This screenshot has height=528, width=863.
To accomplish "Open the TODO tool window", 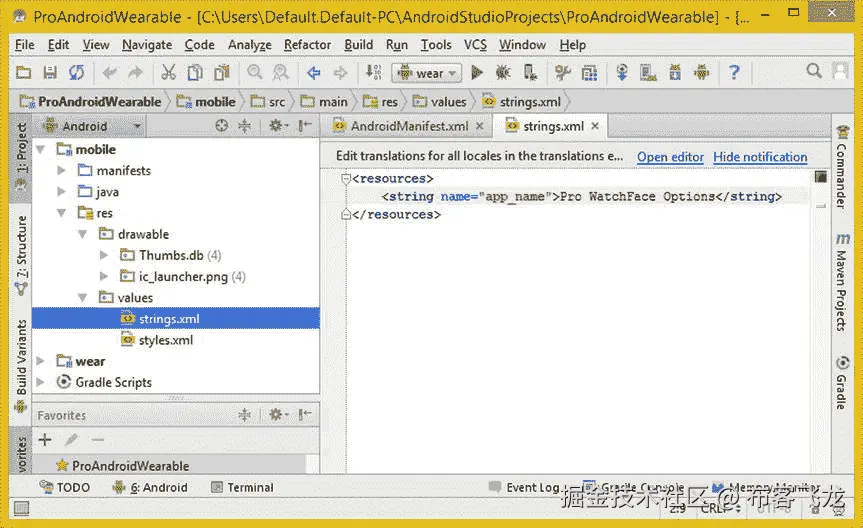I will pos(65,487).
